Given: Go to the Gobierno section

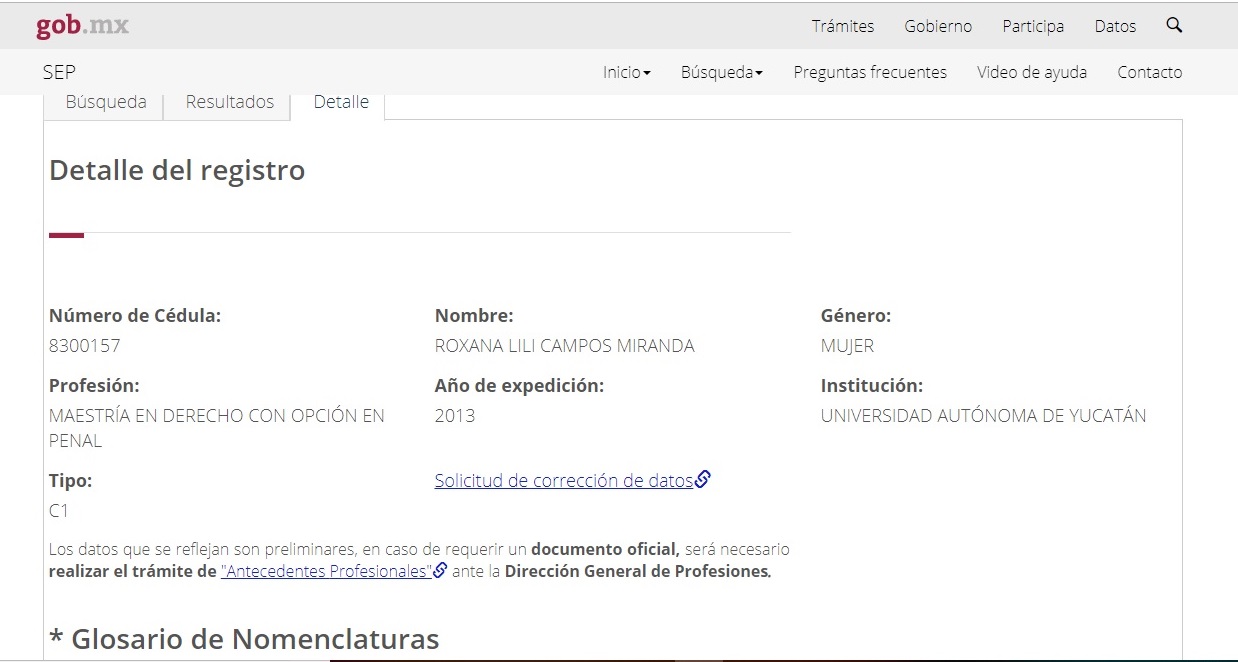Looking at the screenshot, I should click(x=938, y=26).
